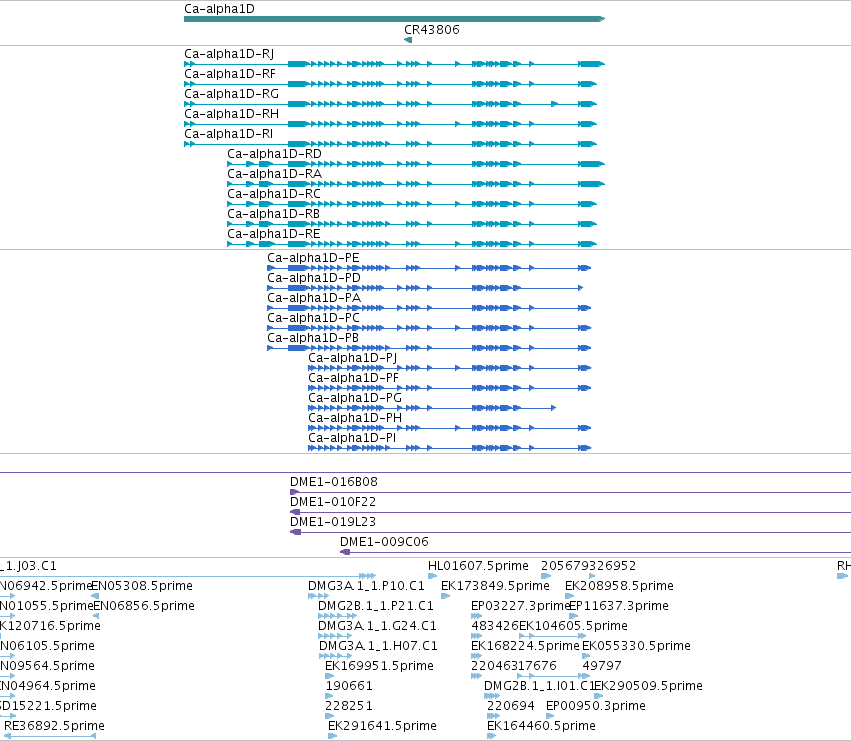Select EST 205679326952 label
The width and height of the screenshot is (851, 741).
pyautogui.click(x=588, y=566)
